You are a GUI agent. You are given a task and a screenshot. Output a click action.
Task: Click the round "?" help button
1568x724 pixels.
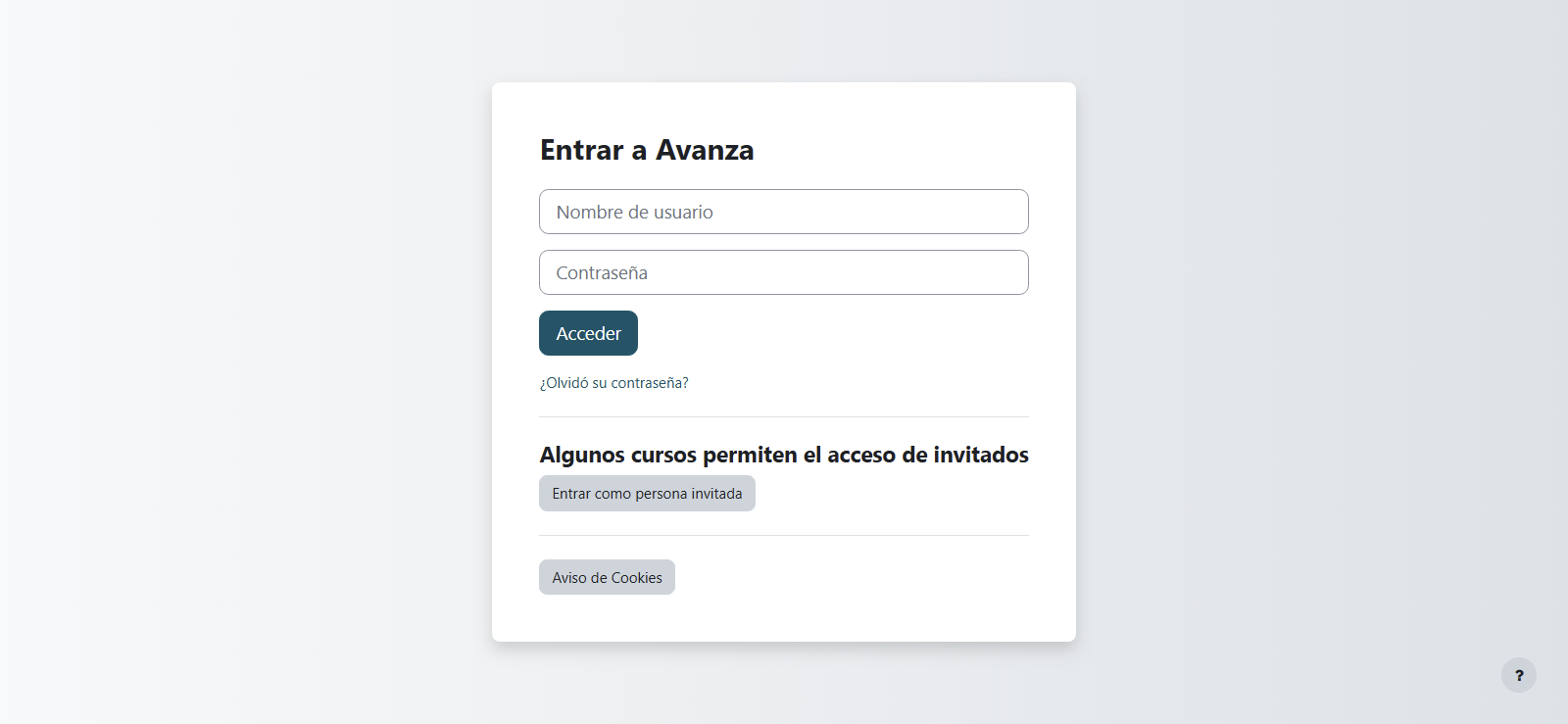(1518, 675)
